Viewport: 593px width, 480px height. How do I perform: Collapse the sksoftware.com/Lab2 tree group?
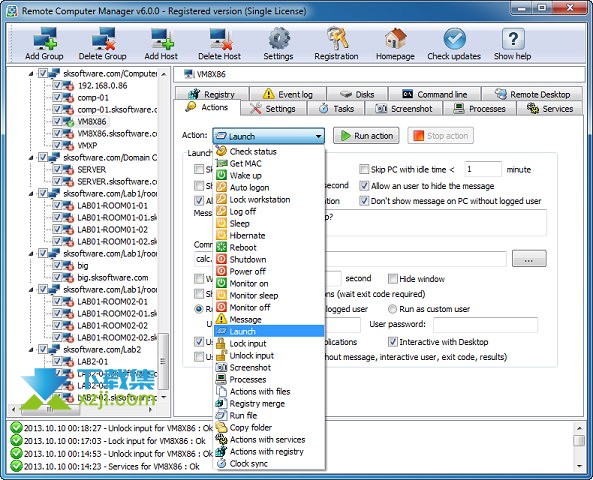tap(31, 350)
